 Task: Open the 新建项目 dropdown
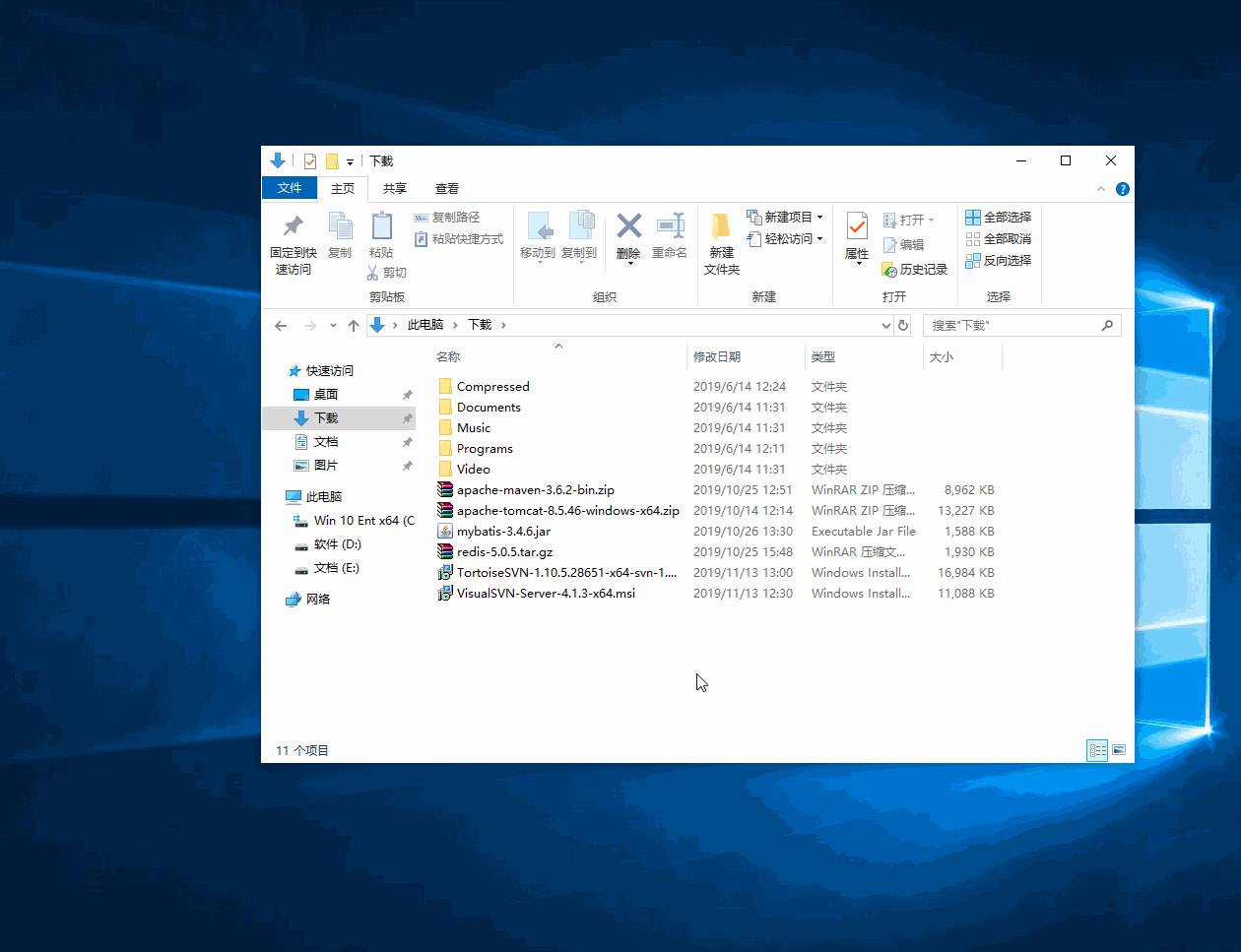click(x=785, y=218)
